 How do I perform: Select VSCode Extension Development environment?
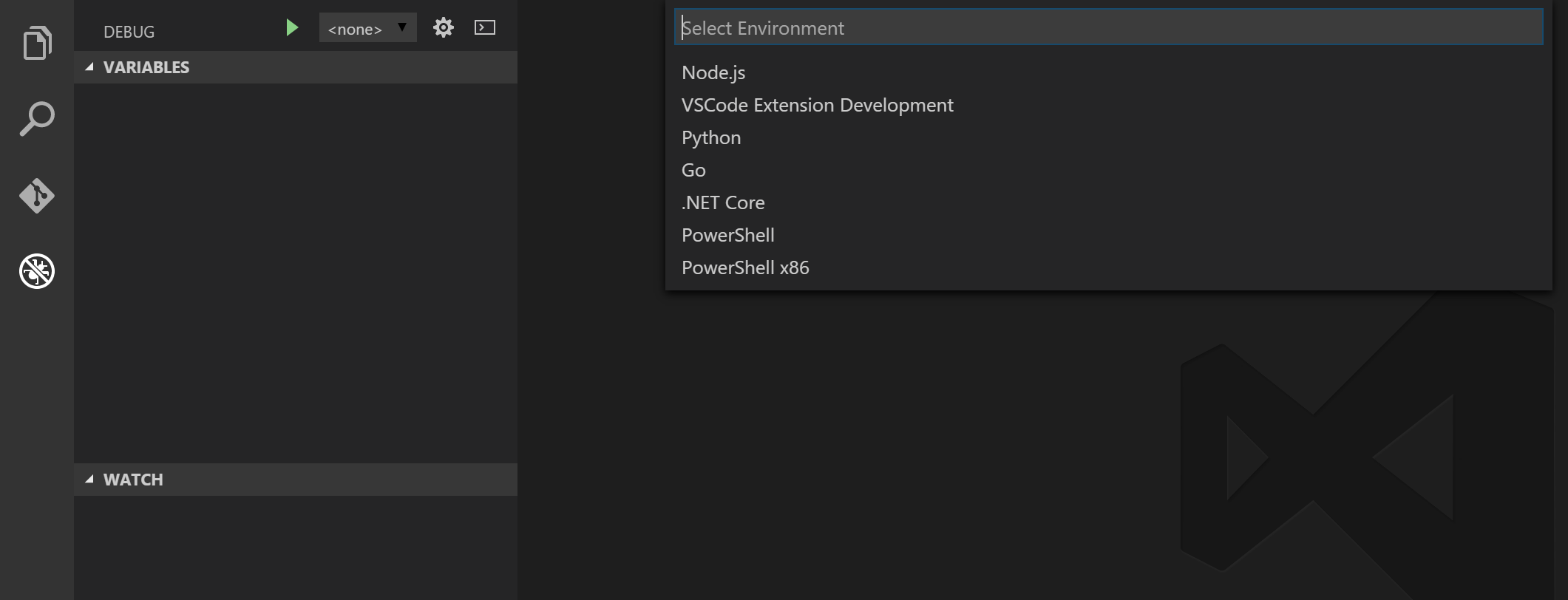1109,105
